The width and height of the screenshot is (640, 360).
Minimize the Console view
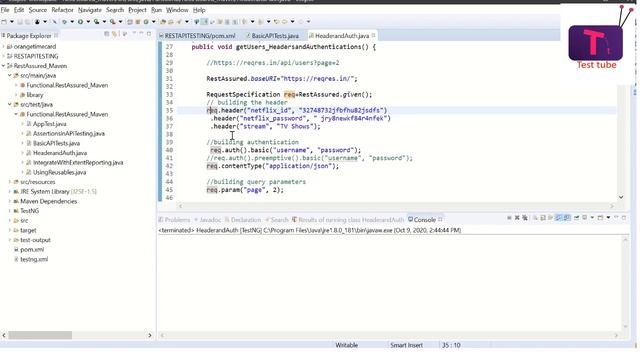coord(616,218)
